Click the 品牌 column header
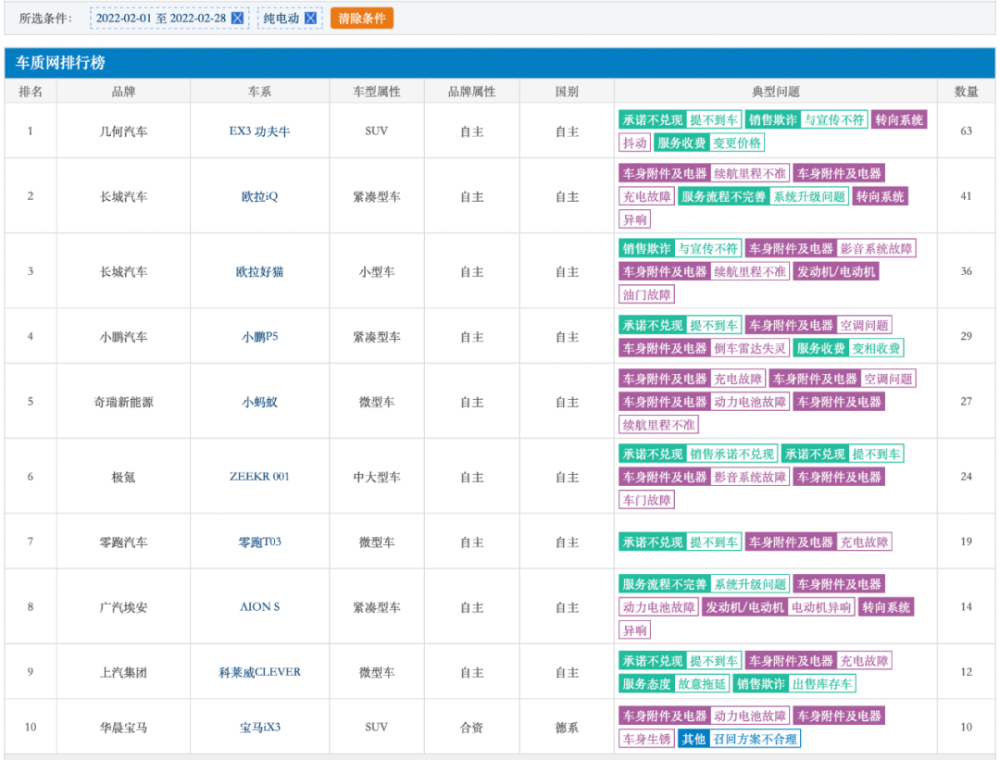1000x760 pixels. [x=123, y=92]
